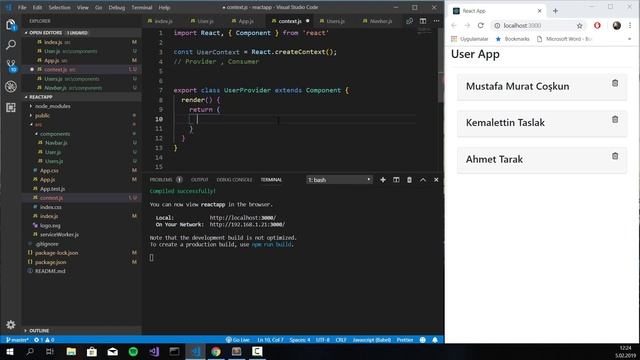Open the Search view in activity bar
Screen dimensions: 640x360
(x=11, y=44)
